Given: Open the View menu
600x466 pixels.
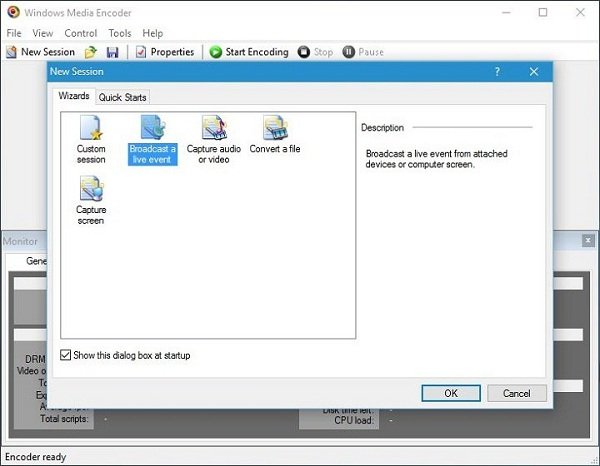Looking at the screenshot, I should [x=43, y=33].
